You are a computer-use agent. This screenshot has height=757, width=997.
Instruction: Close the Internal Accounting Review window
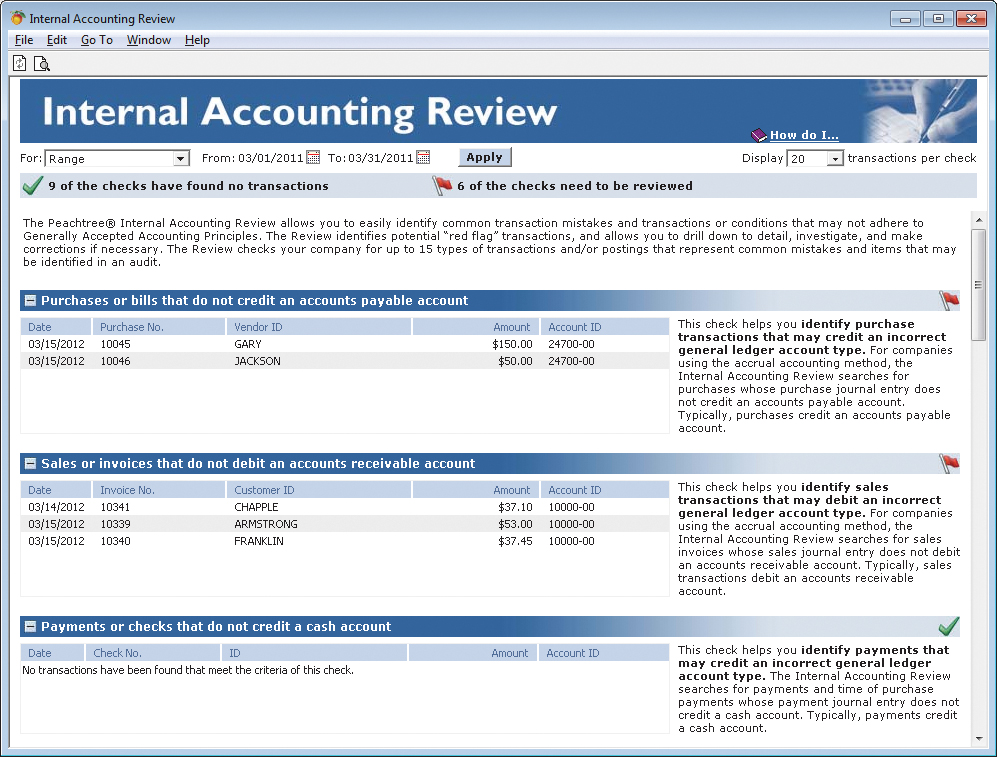971,18
